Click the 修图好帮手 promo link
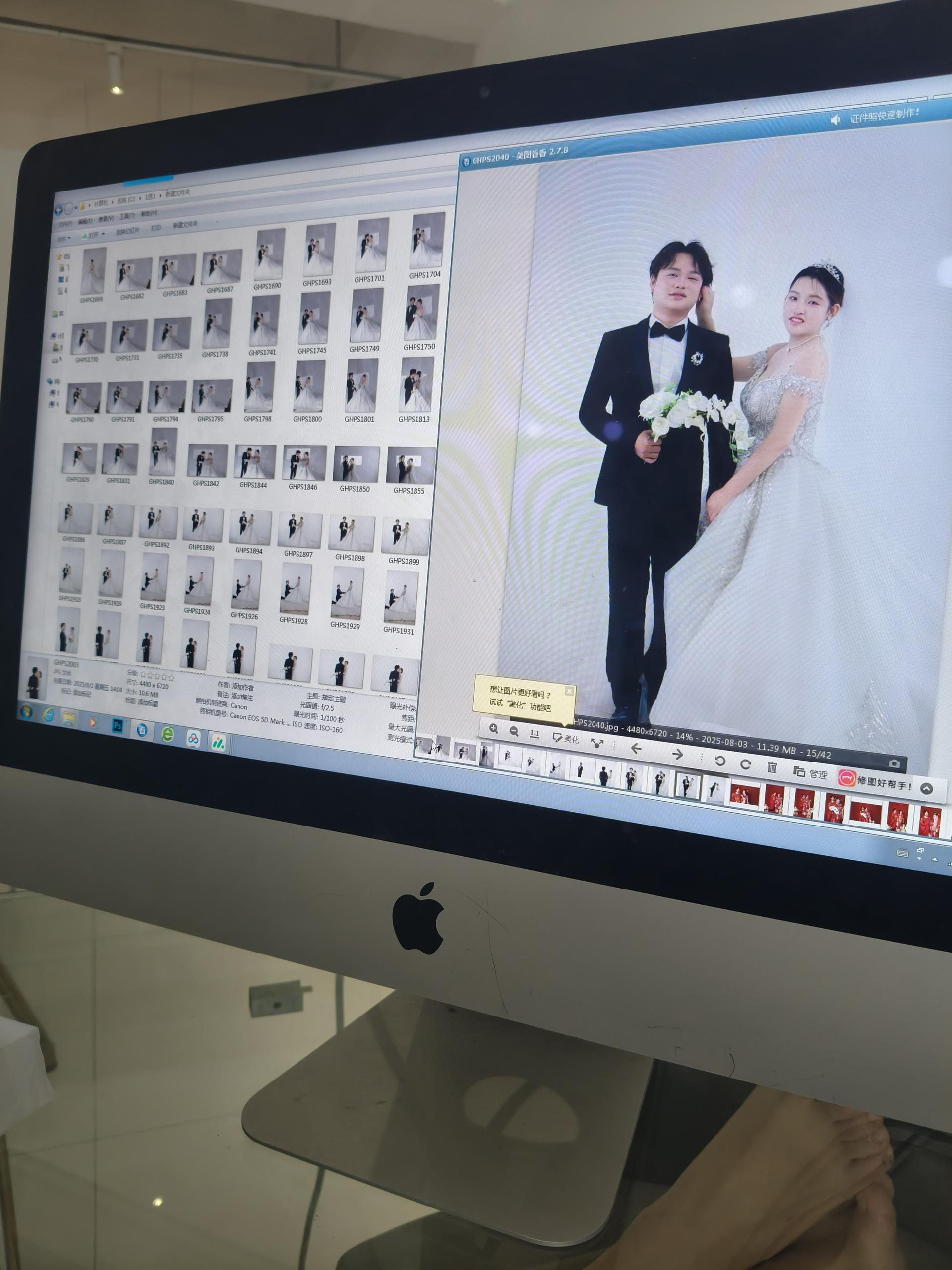 pos(876,781)
